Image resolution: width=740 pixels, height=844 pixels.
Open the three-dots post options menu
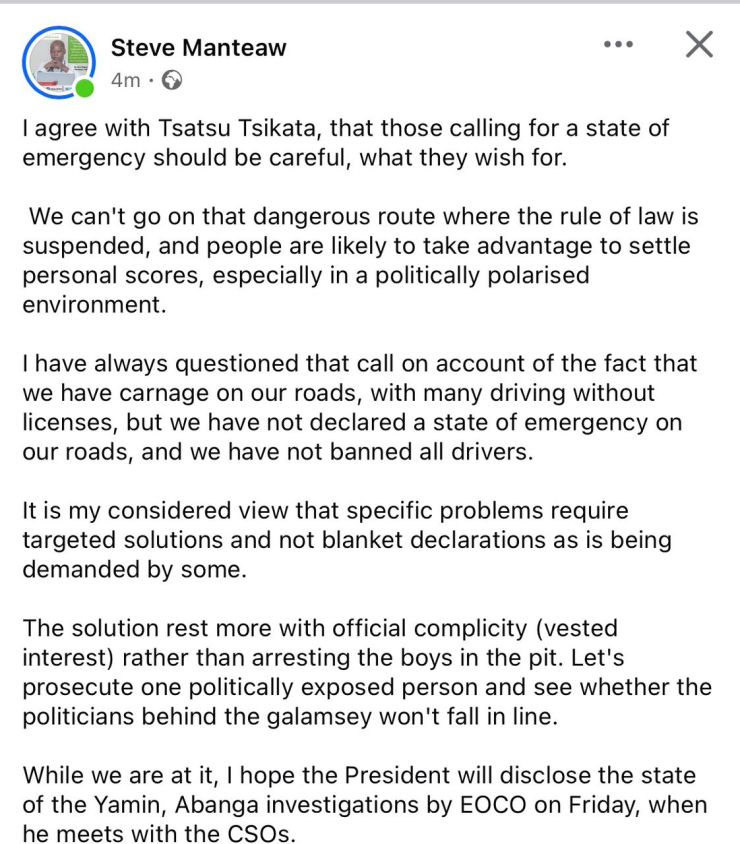pyautogui.click(x=619, y=45)
